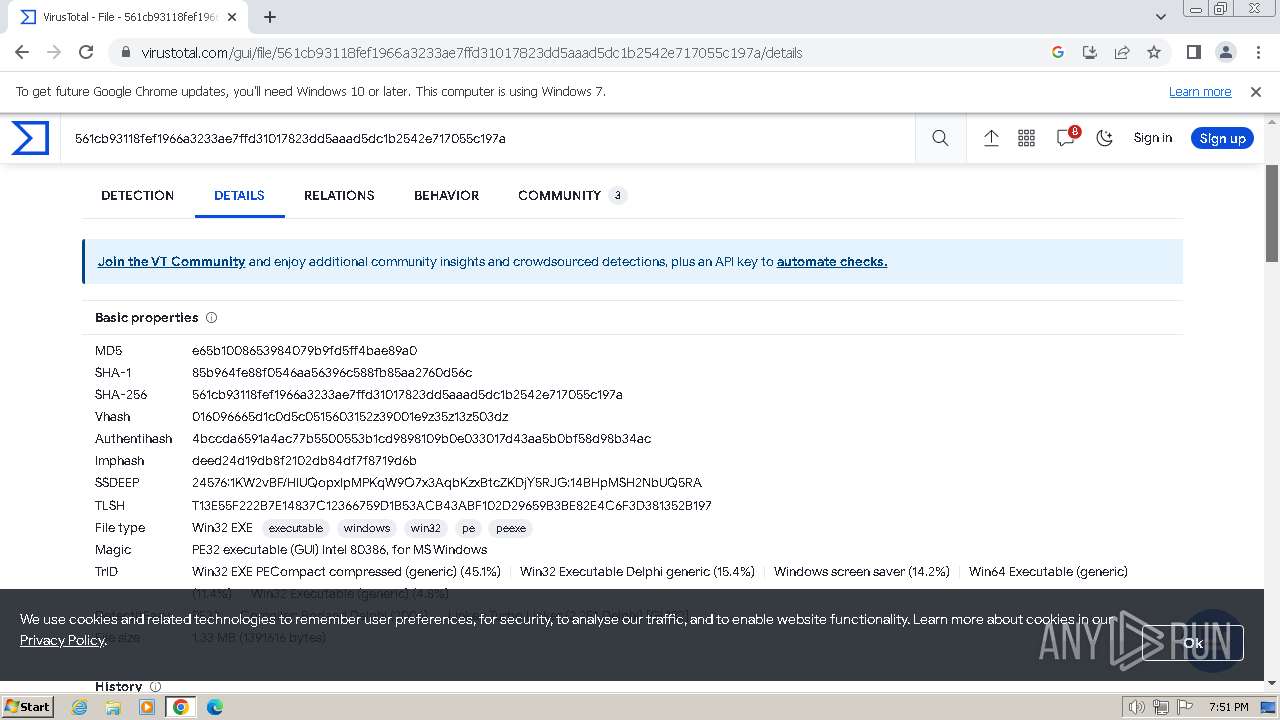Image resolution: width=1280 pixels, height=720 pixels.
Task: Dismiss the Chrome update notification bar
Action: click(x=1256, y=92)
